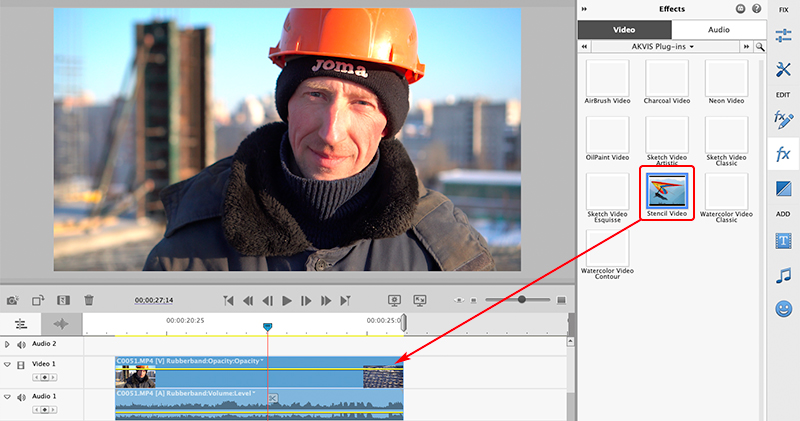Image resolution: width=800 pixels, height=421 pixels.
Task: Click the freeze frame camera icon
Action: [12, 300]
